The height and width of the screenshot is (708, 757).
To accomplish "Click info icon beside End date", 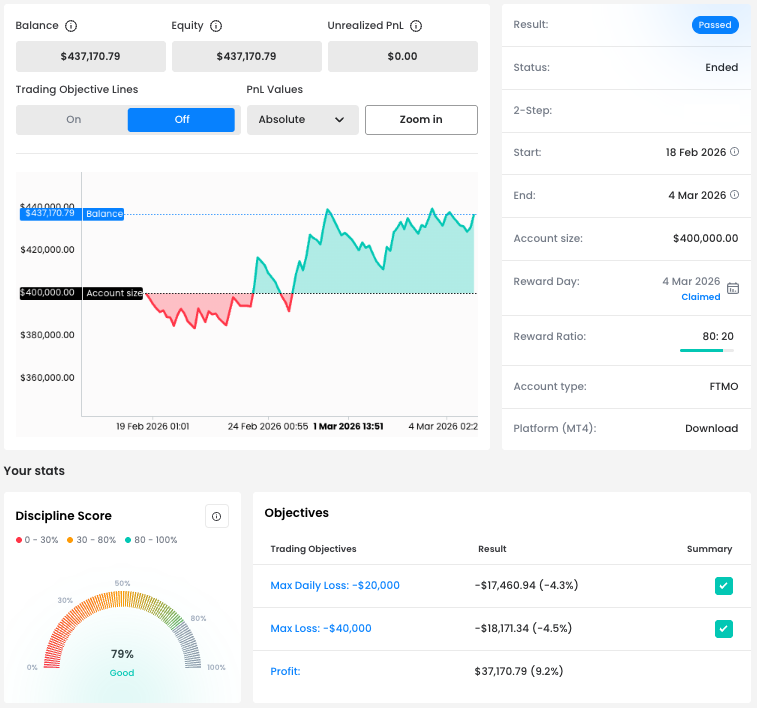I will point(734,195).
